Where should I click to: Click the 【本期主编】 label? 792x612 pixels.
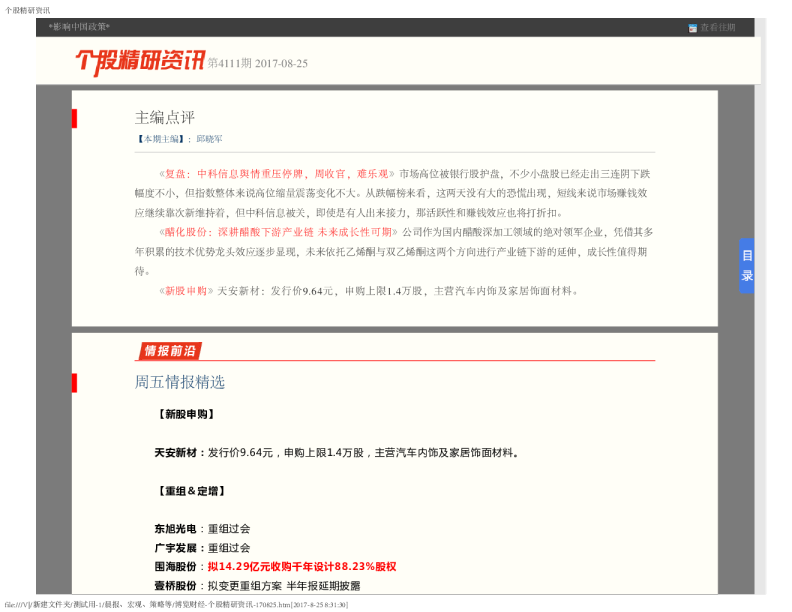161,139
